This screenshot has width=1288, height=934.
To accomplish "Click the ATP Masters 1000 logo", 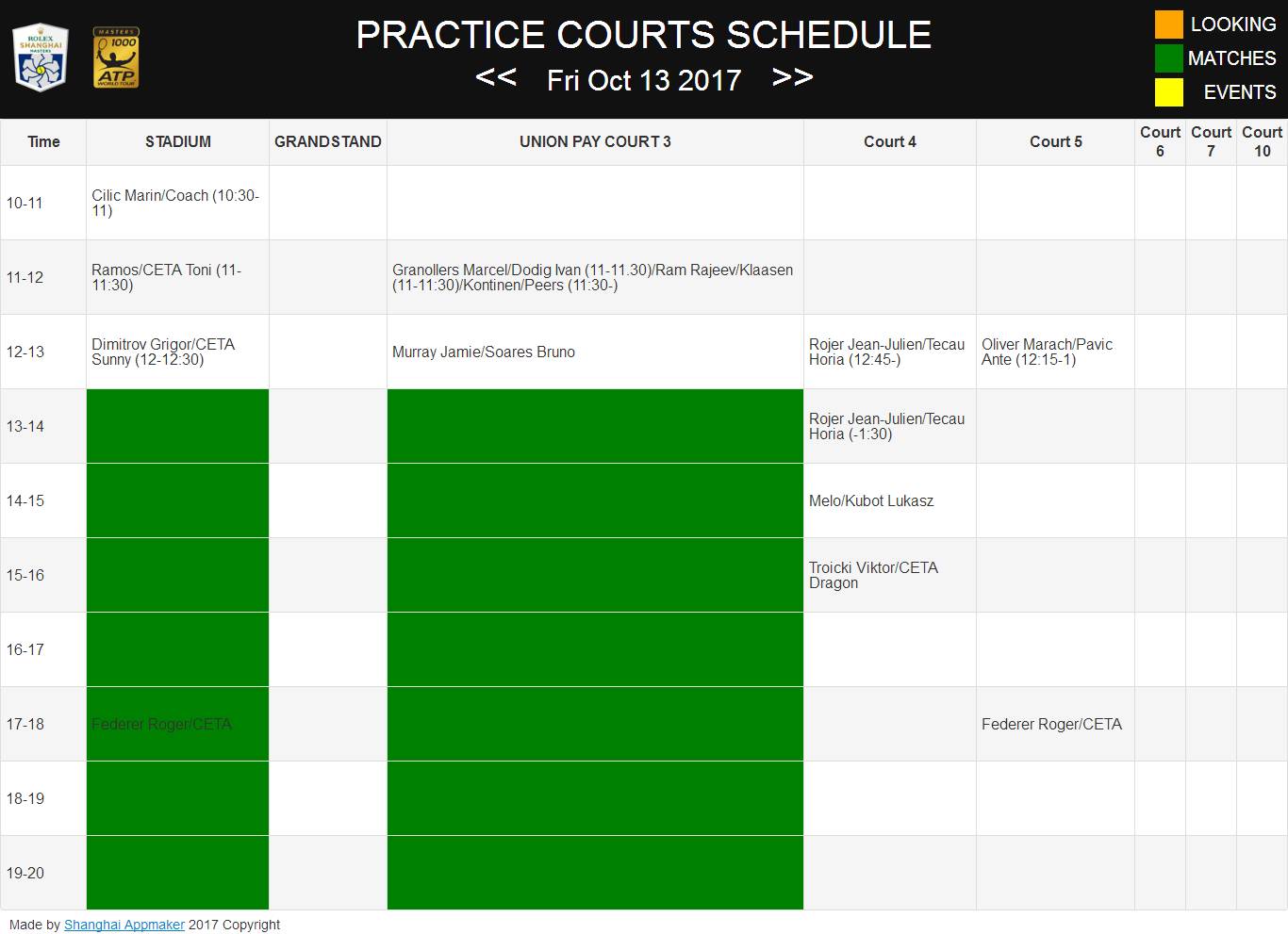I will (116, 57).
